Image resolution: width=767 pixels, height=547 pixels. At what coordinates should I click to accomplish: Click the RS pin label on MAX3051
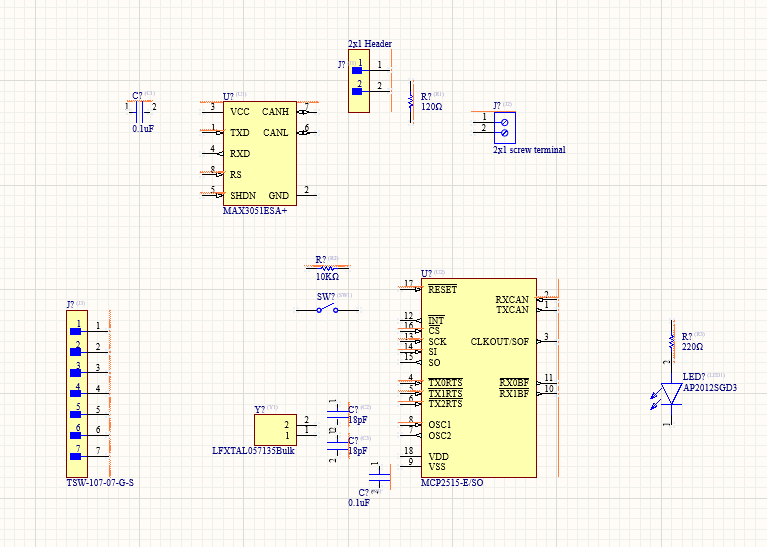[x=236, y=175]
